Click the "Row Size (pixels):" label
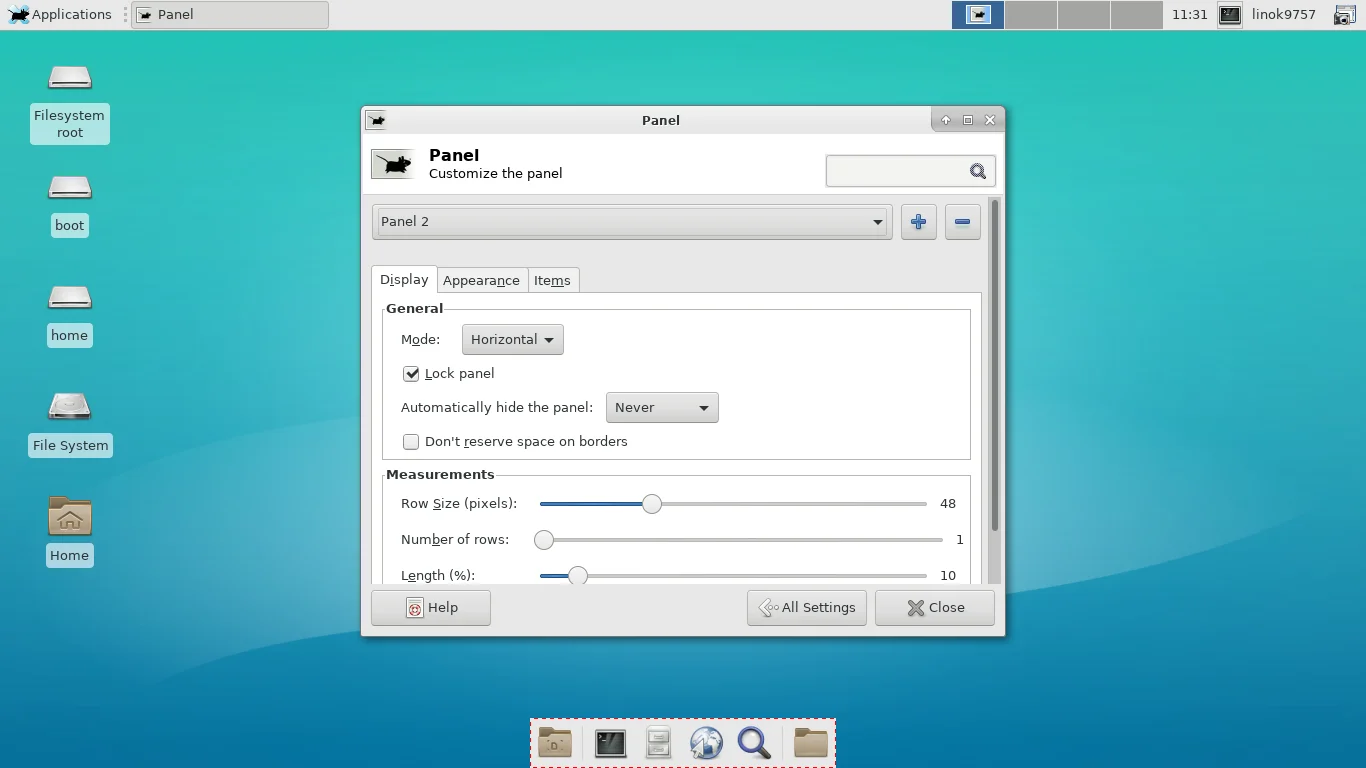This screenshot has height=768, width=1366. [x=459, y=504]
